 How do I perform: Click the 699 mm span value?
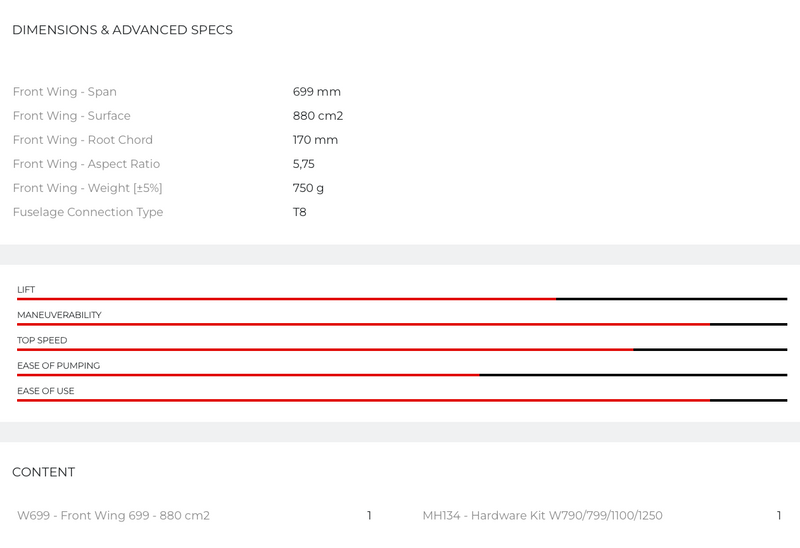pyautogui.click(x=316, y=92)
